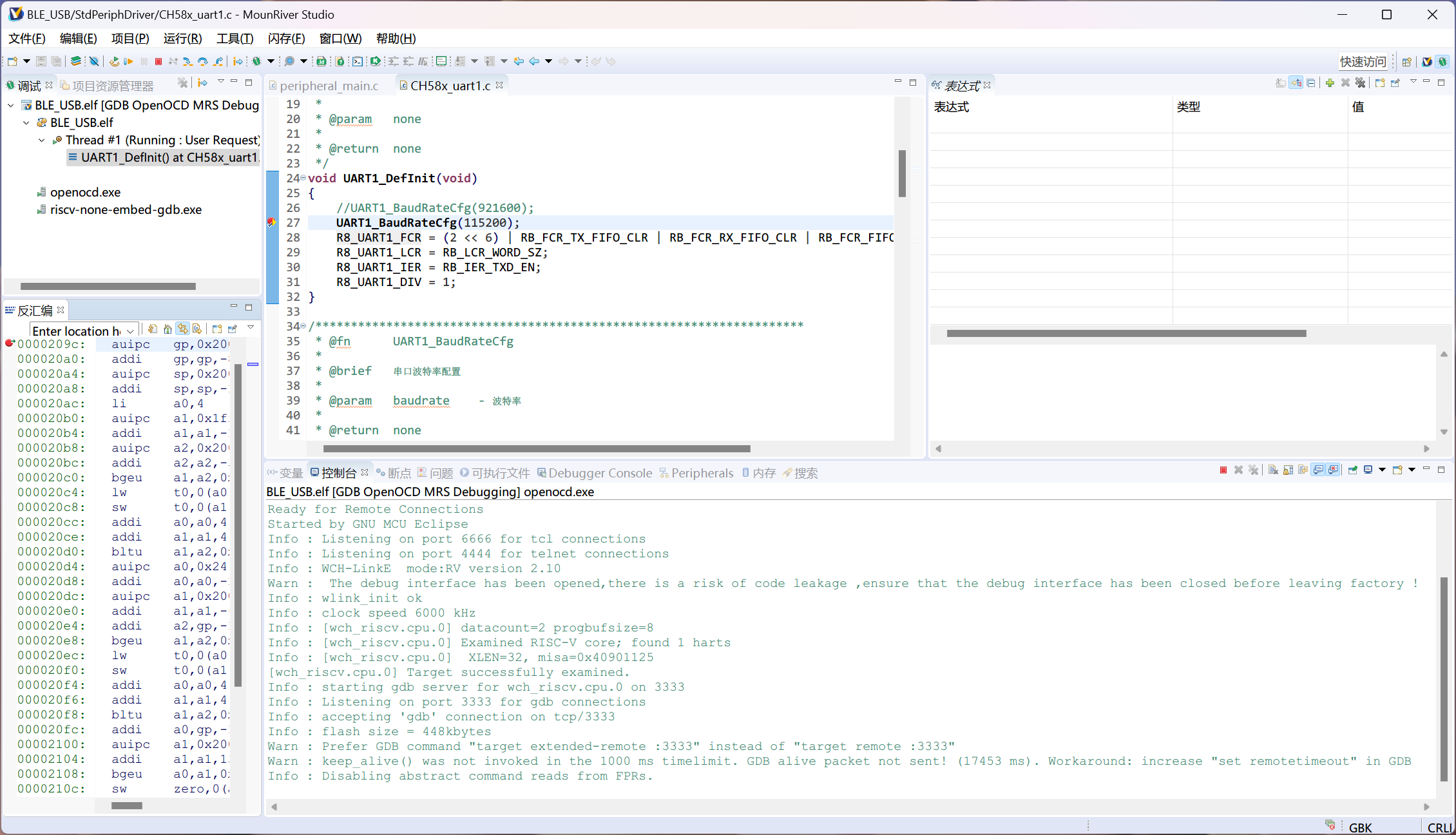Click the Resume execution icon in the main toolbar

[x=129, y=61]
